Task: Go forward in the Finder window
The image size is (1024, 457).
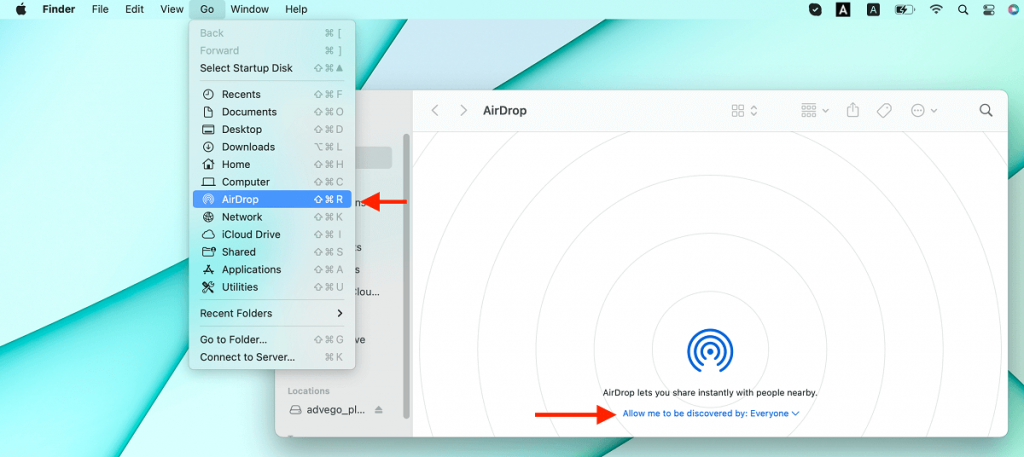Action: point(464,110)
